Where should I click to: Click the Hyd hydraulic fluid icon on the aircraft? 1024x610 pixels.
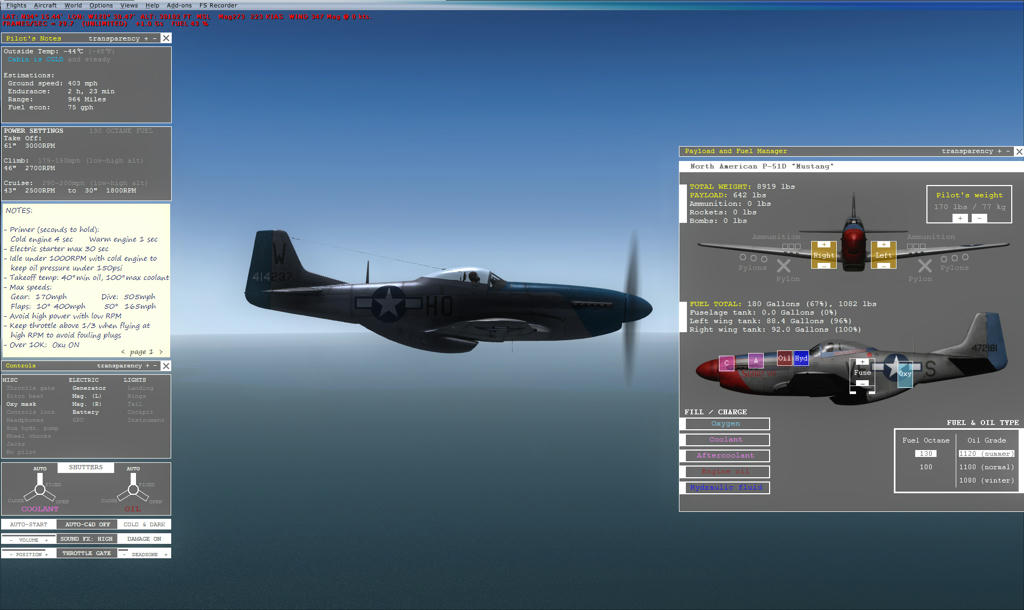(801, 357)
